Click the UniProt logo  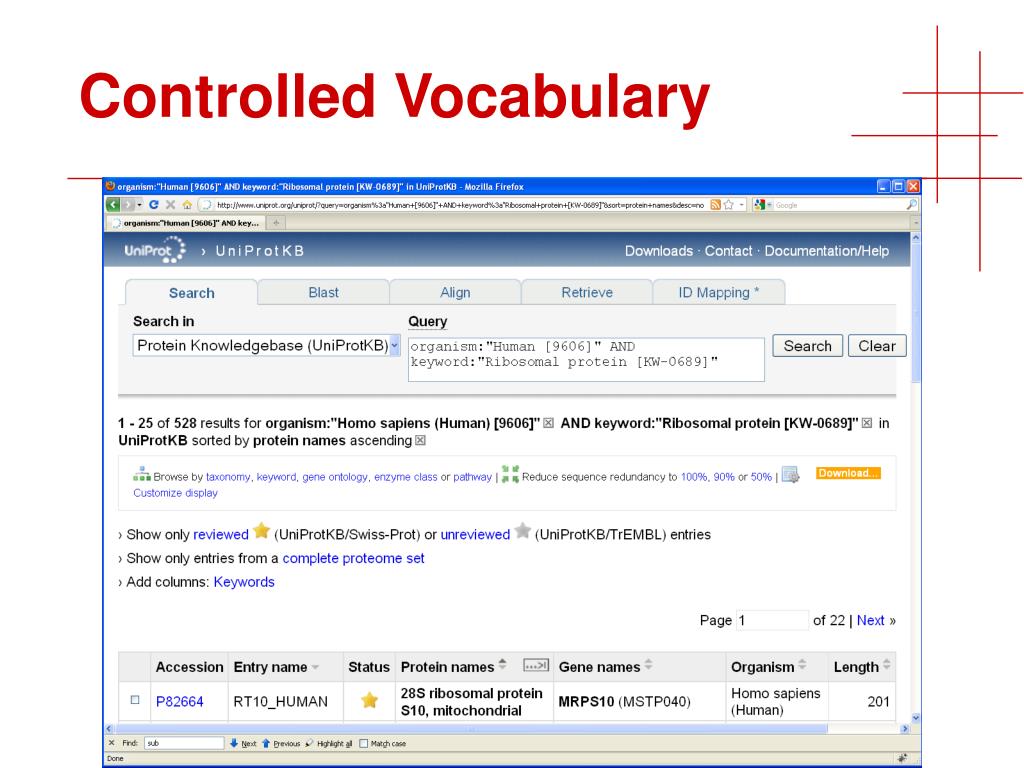click(x=155, y=251)
